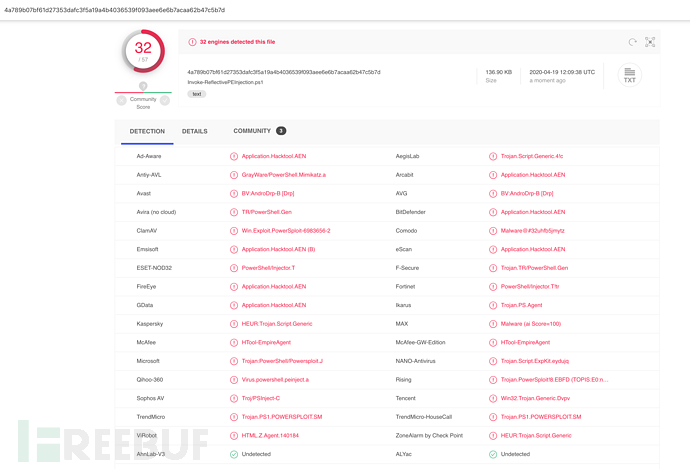This screenshot has height=469, width=690.
Task: Click the warning icon for Avast detection
Action: pyautogui.click(x=234, y=193)
